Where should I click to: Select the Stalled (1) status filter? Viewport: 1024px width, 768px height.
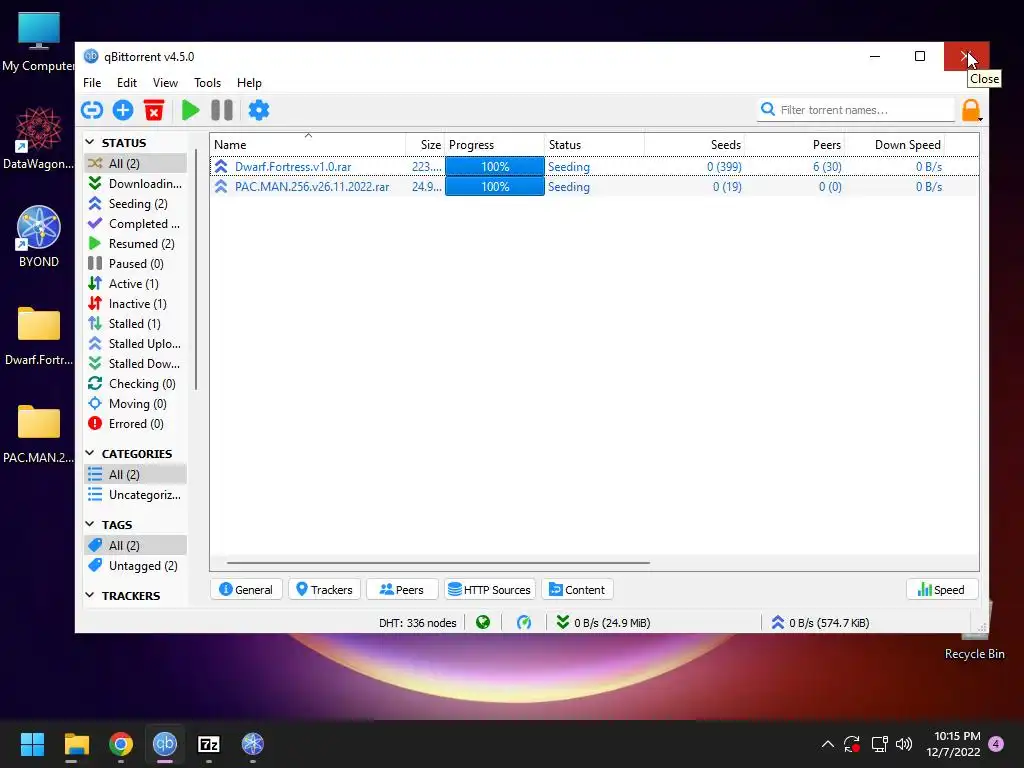[x=135, y=324]
